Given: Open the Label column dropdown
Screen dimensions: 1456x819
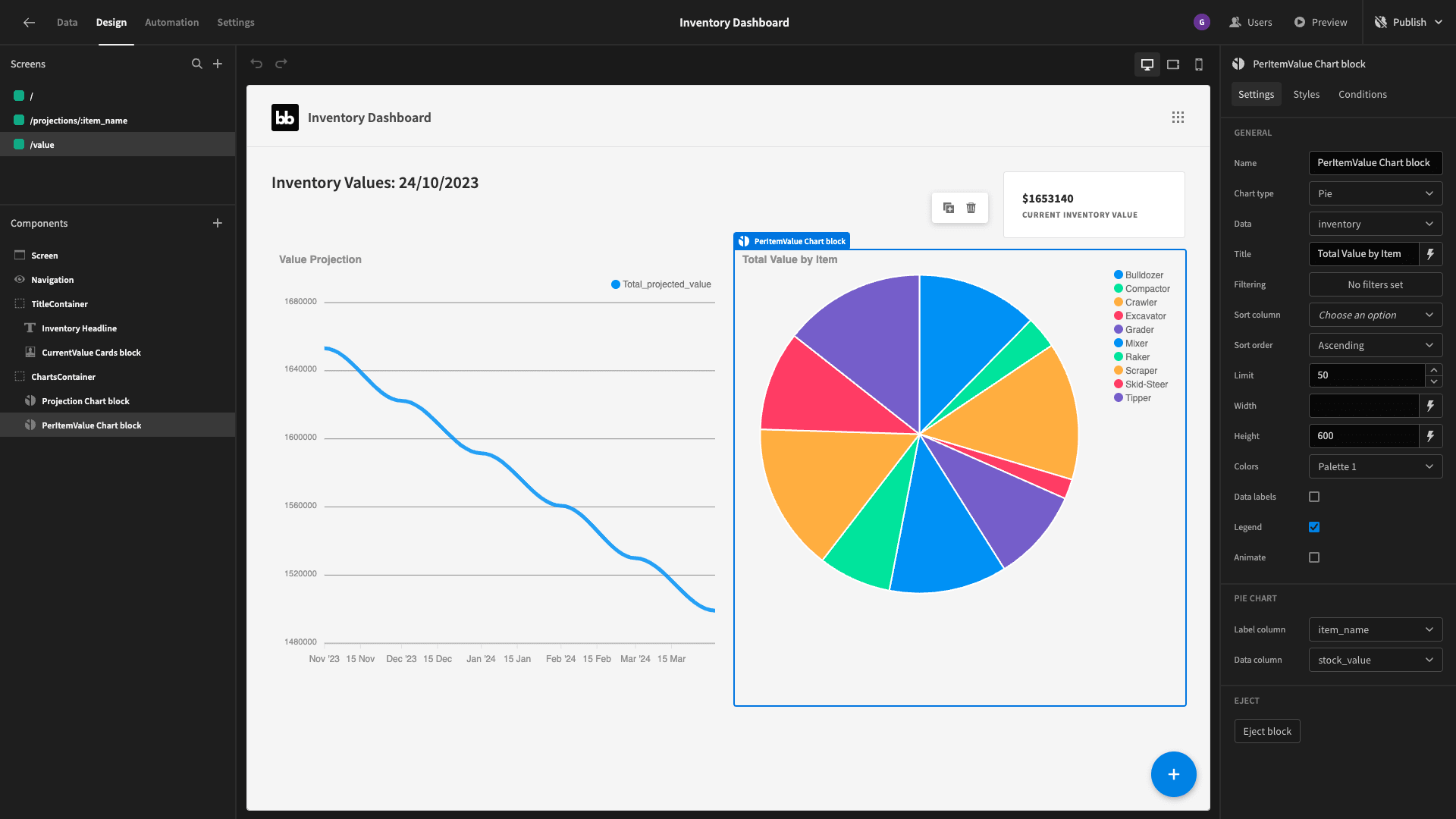Looking at the screenshot, I should click(1376, 629).
